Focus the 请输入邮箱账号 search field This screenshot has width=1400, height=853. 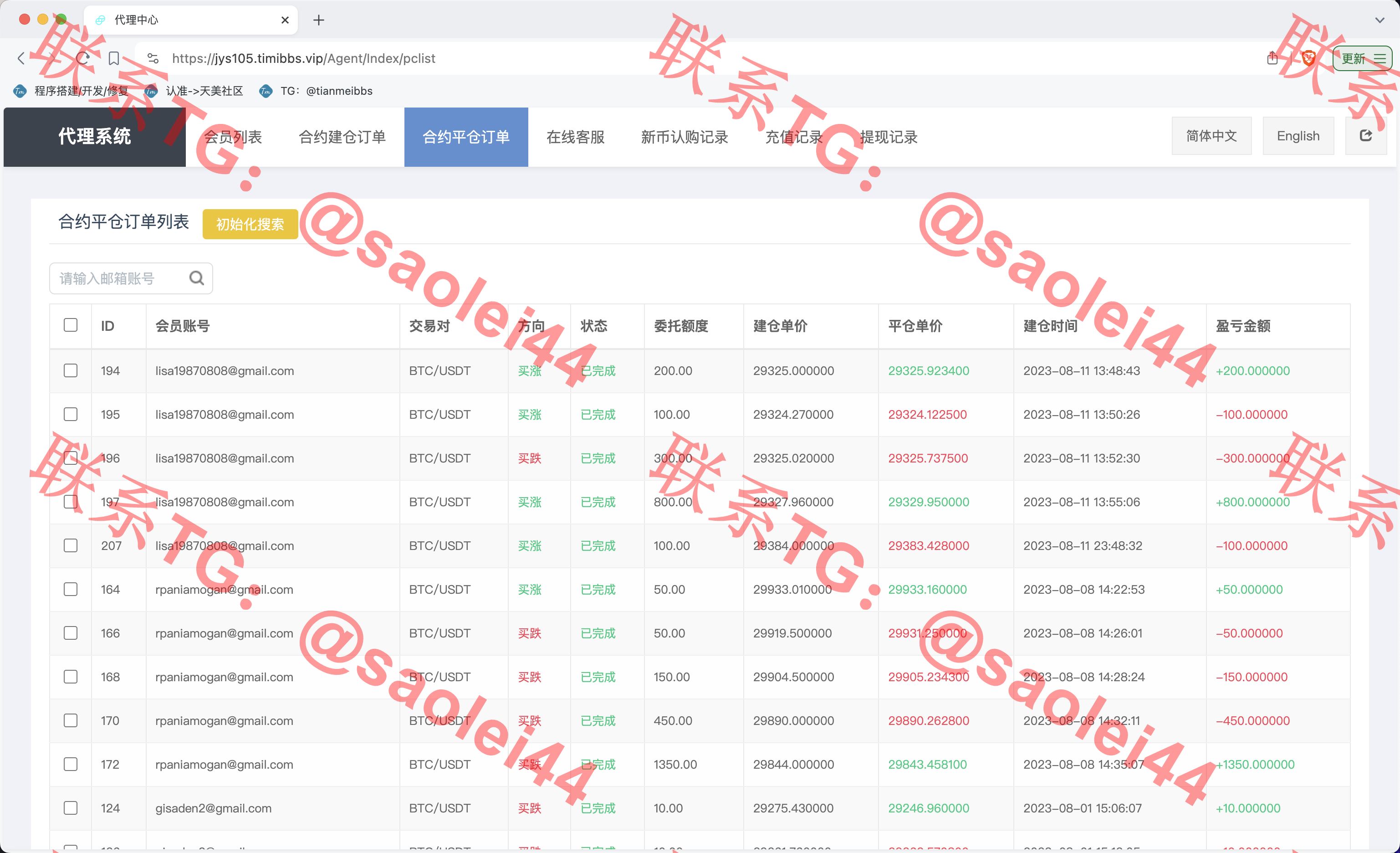point(131,278)
